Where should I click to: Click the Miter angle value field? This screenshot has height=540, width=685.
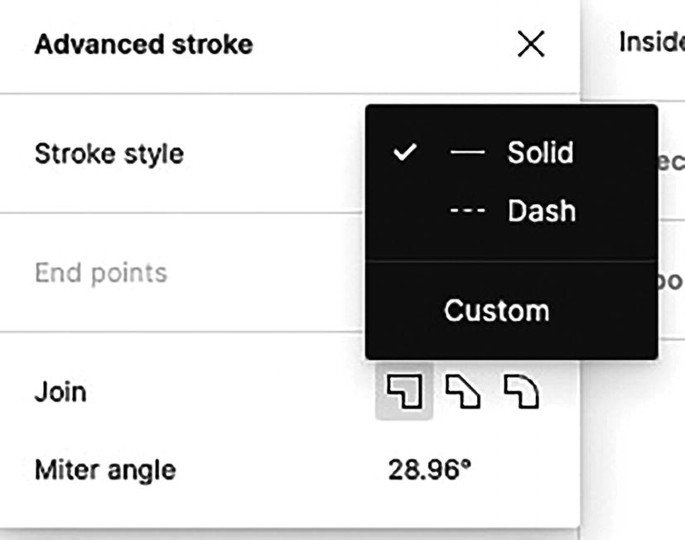point(429,469)
